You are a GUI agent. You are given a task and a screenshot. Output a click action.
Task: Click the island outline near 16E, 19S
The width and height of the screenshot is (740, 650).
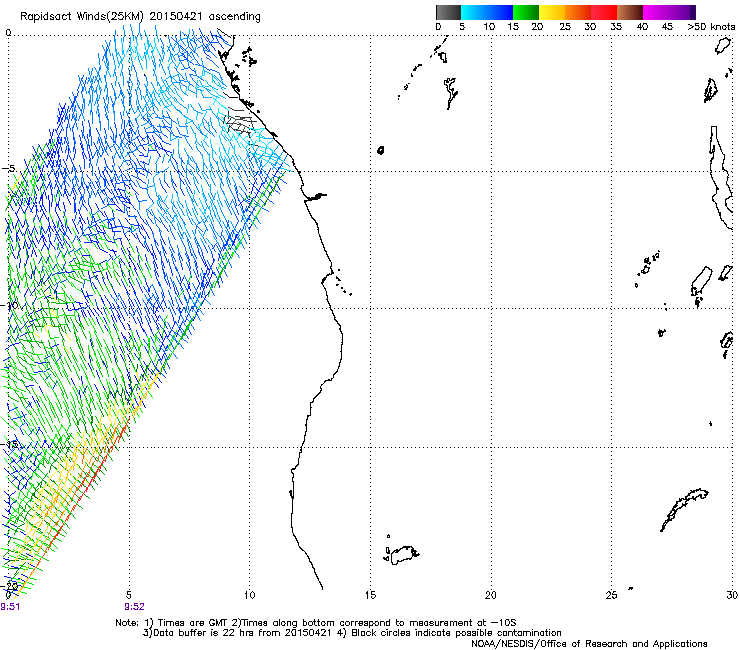click(404, 555)
